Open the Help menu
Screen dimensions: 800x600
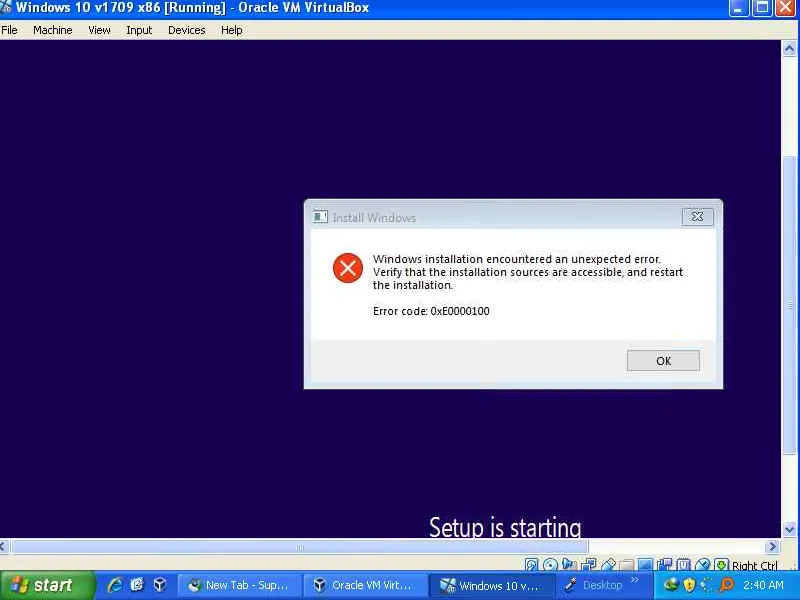(x=232, y=30)
